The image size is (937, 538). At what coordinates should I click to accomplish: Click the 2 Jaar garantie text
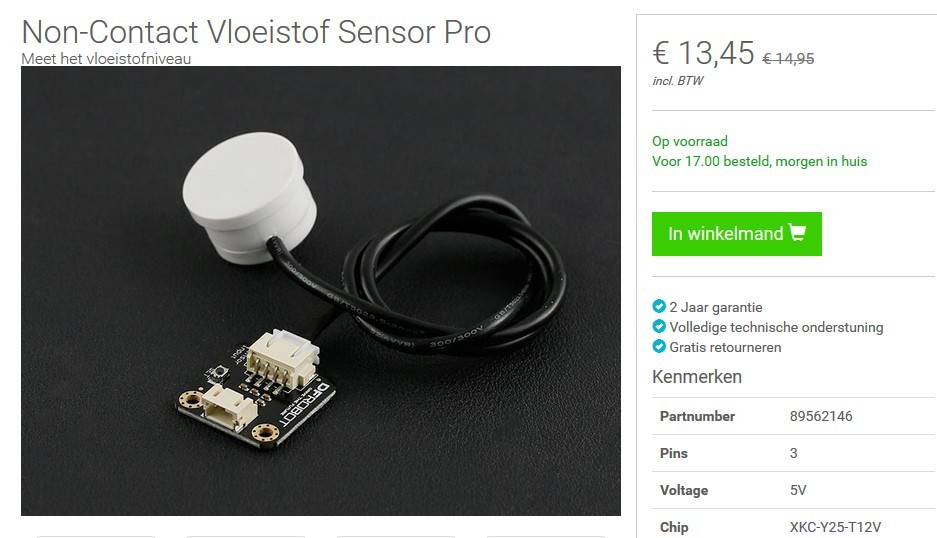[x=716, y=307]
